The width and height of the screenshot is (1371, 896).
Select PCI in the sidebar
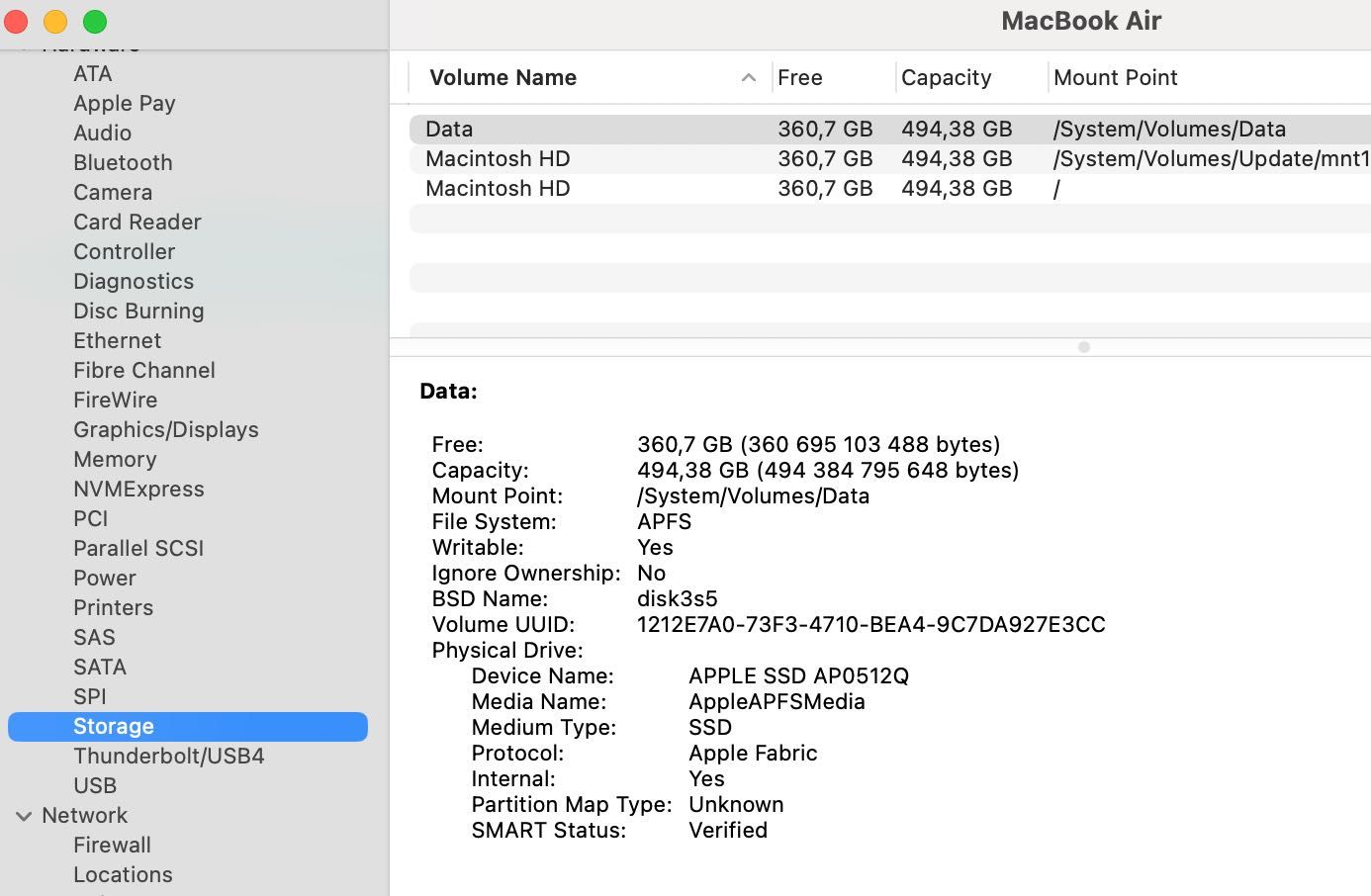click(x=91, y=518)
